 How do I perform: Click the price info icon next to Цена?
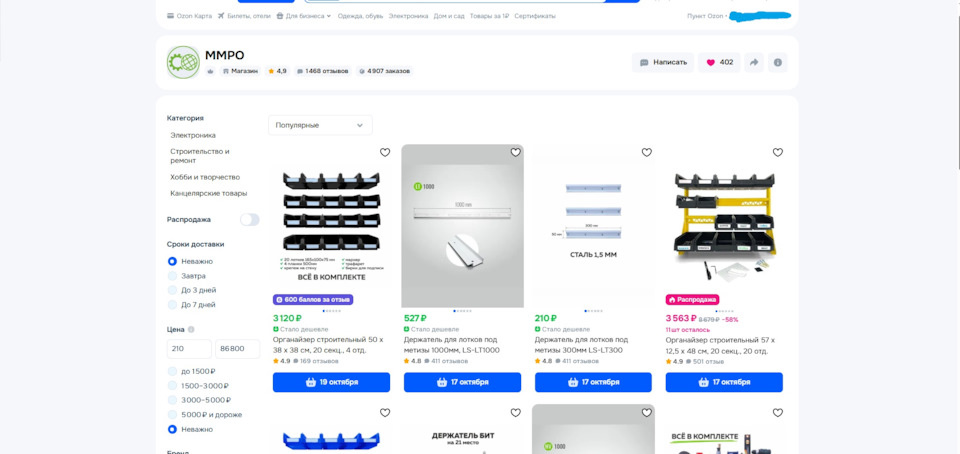(x=191, y=329)
